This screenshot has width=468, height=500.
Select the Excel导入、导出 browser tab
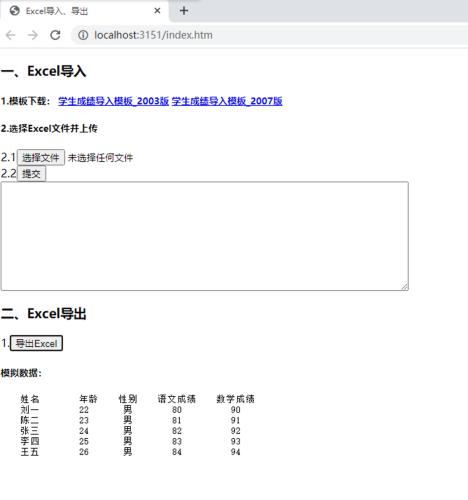(85, 11)
